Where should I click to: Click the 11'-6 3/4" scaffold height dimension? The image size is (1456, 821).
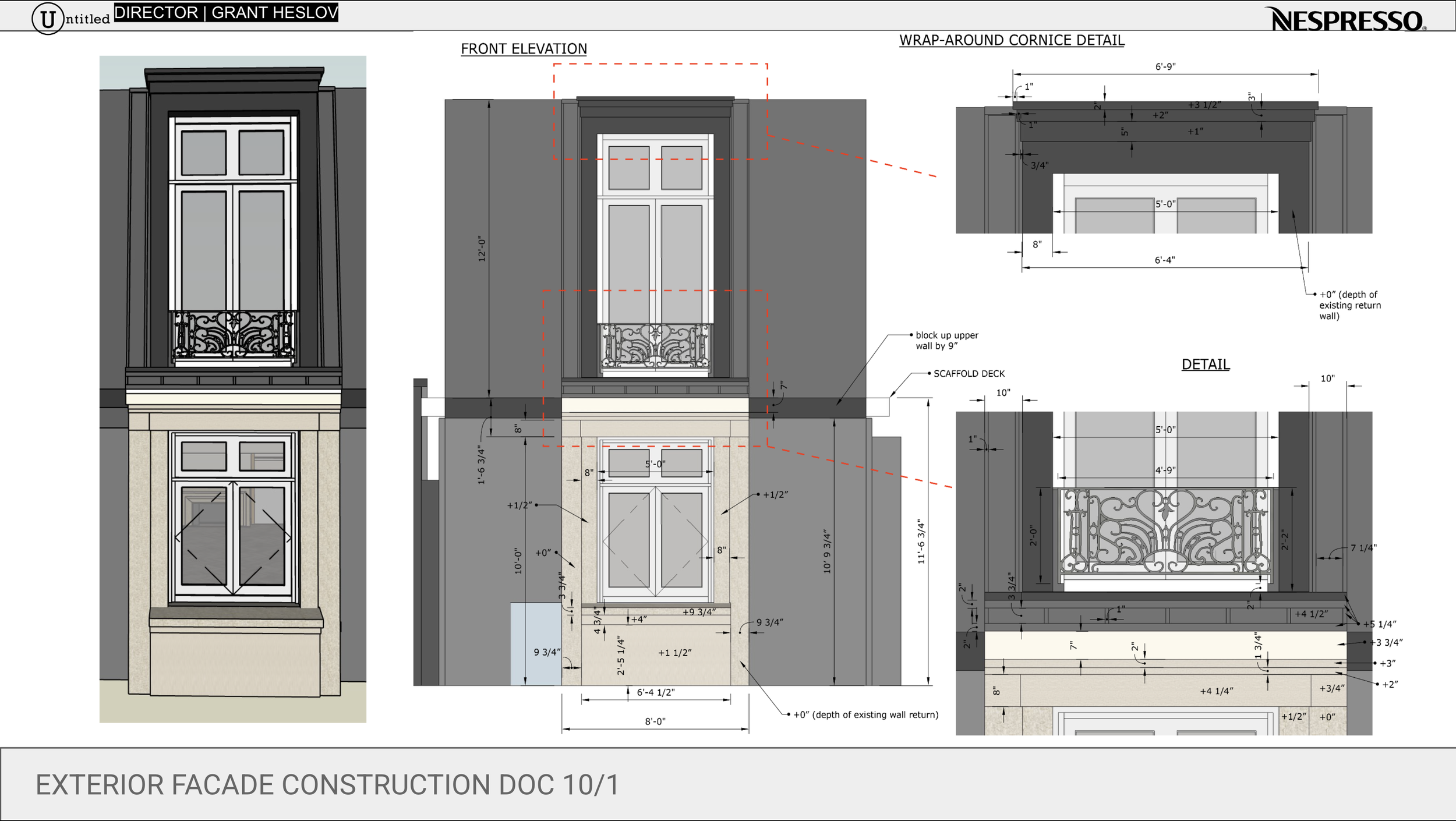[921, 542]
